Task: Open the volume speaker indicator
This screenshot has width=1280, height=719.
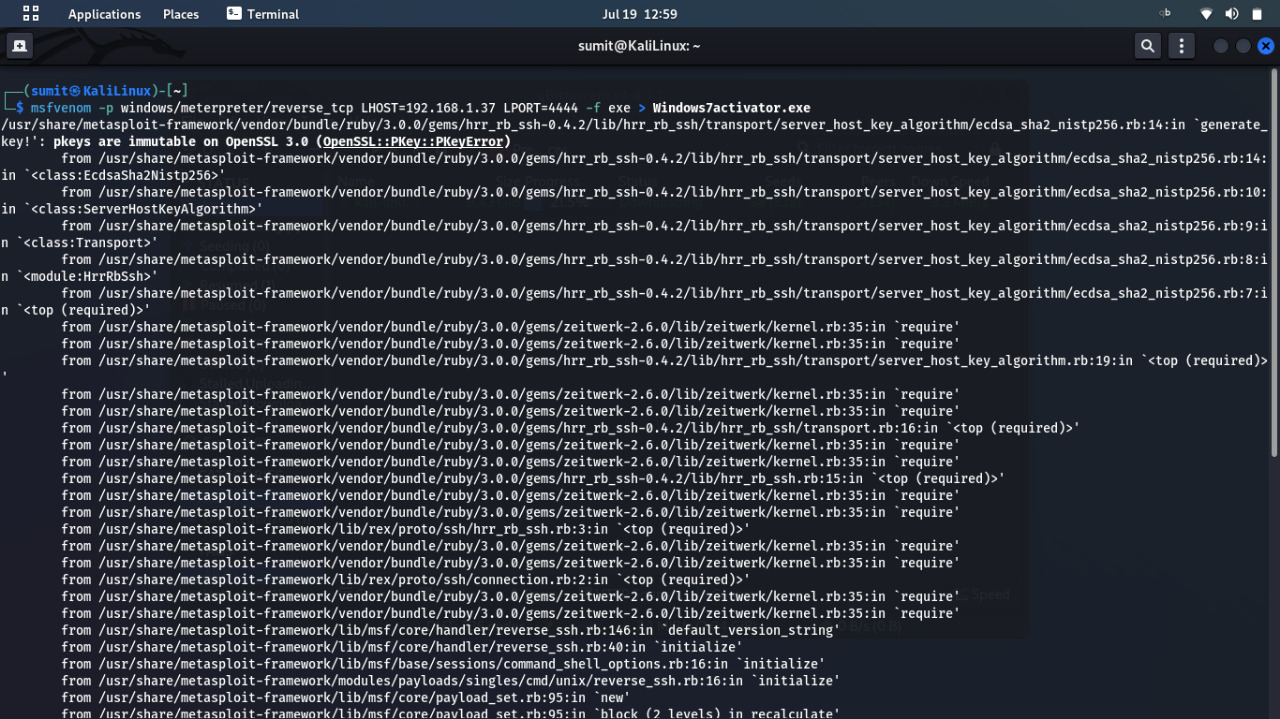Action: point(1232,14)
